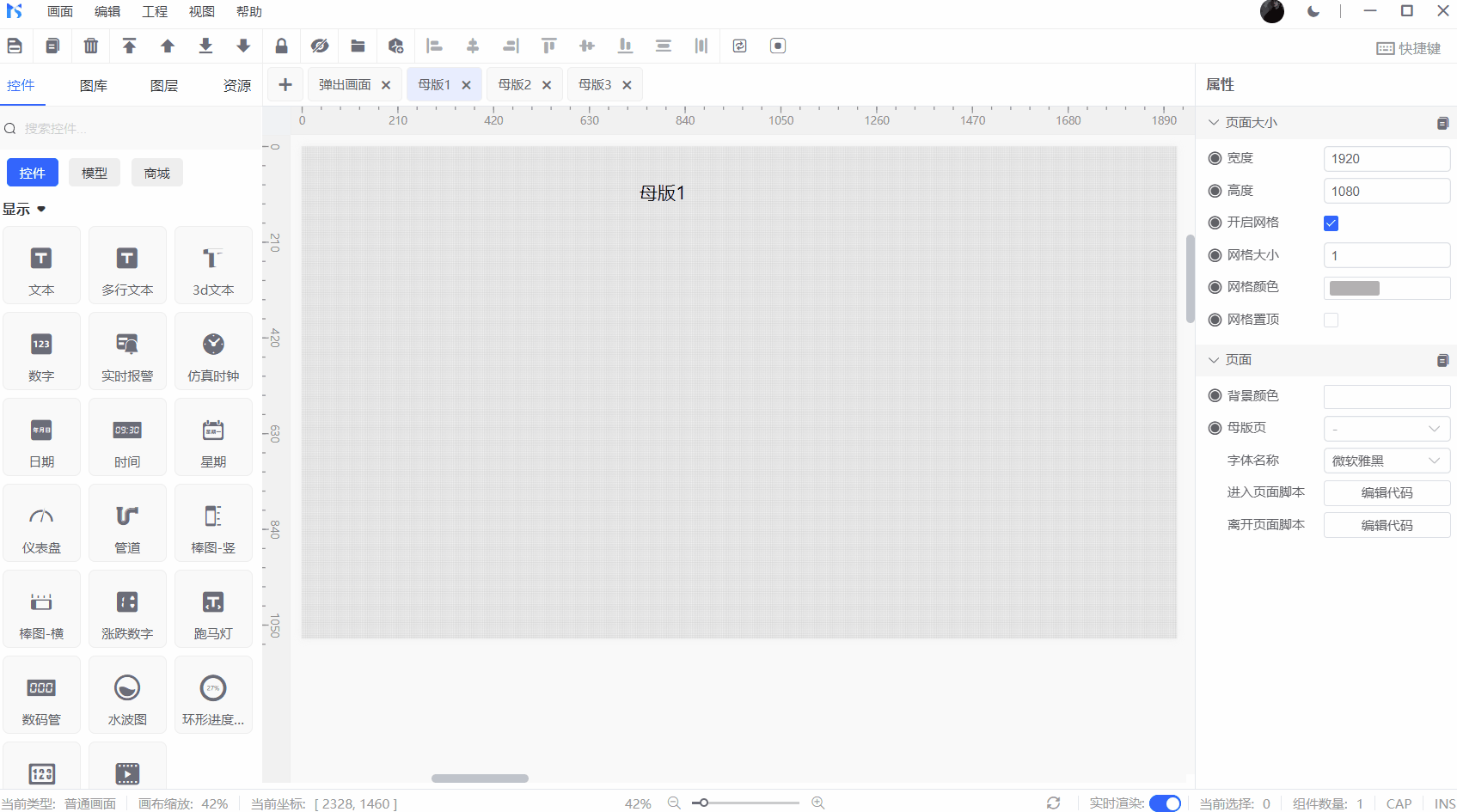Screen dimensions: 1457x812
Task: Open the 字体名称 font dropdown
Action: pos(1386,461)
